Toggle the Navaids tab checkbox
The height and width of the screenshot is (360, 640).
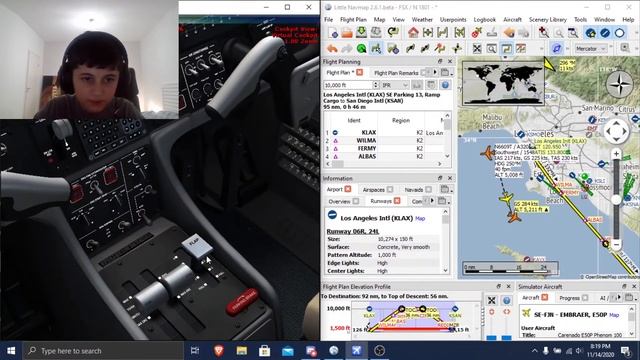pos(429,189)
